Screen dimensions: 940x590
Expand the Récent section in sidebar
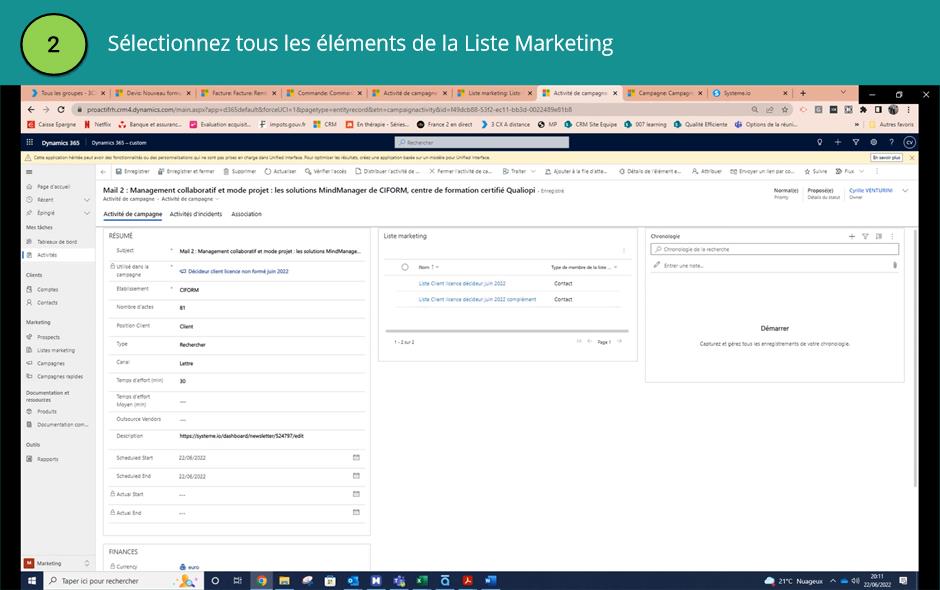tap(87, 200)
